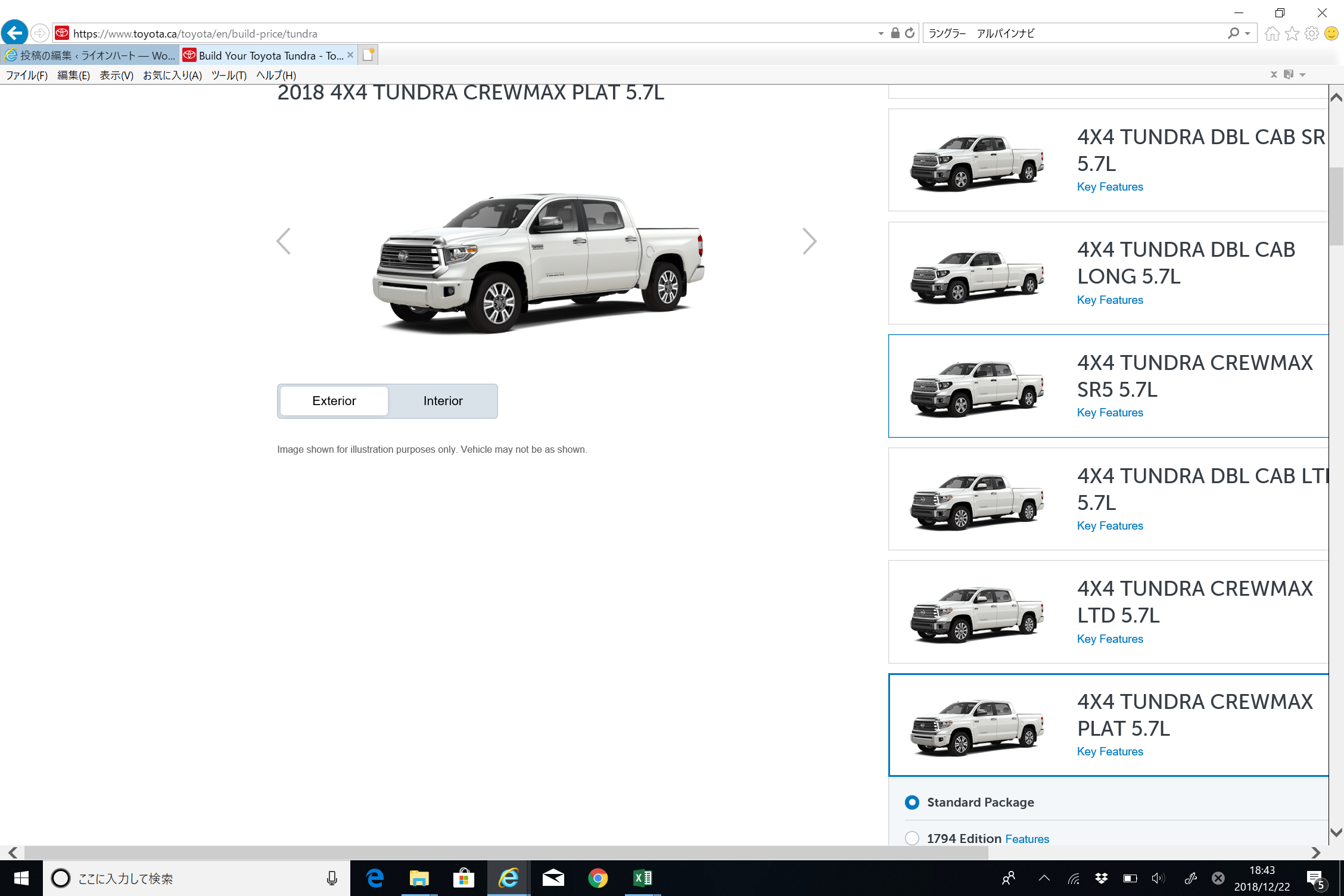Viewport: 1344px width, 896px height.
Task: Open File Explorer from taskbar
Action: click(x=419, y=878)
